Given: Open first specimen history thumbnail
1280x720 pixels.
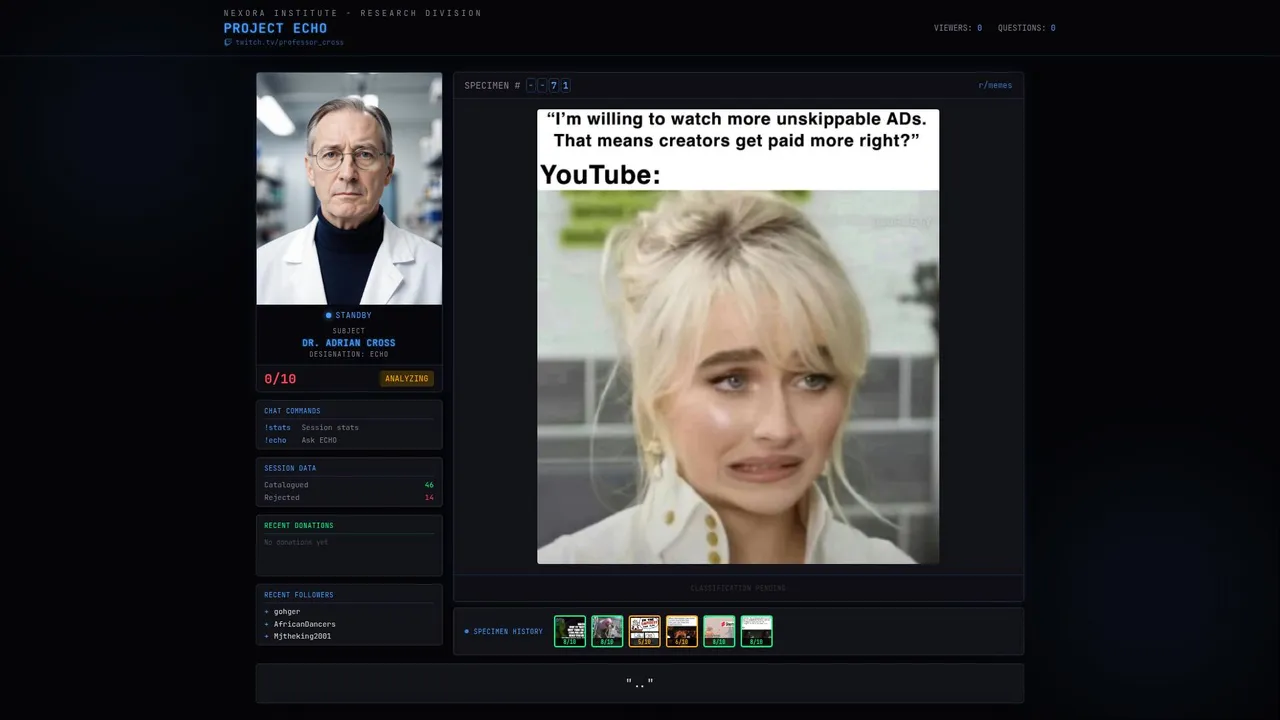Looking at the screenshot, I should 570,631.
